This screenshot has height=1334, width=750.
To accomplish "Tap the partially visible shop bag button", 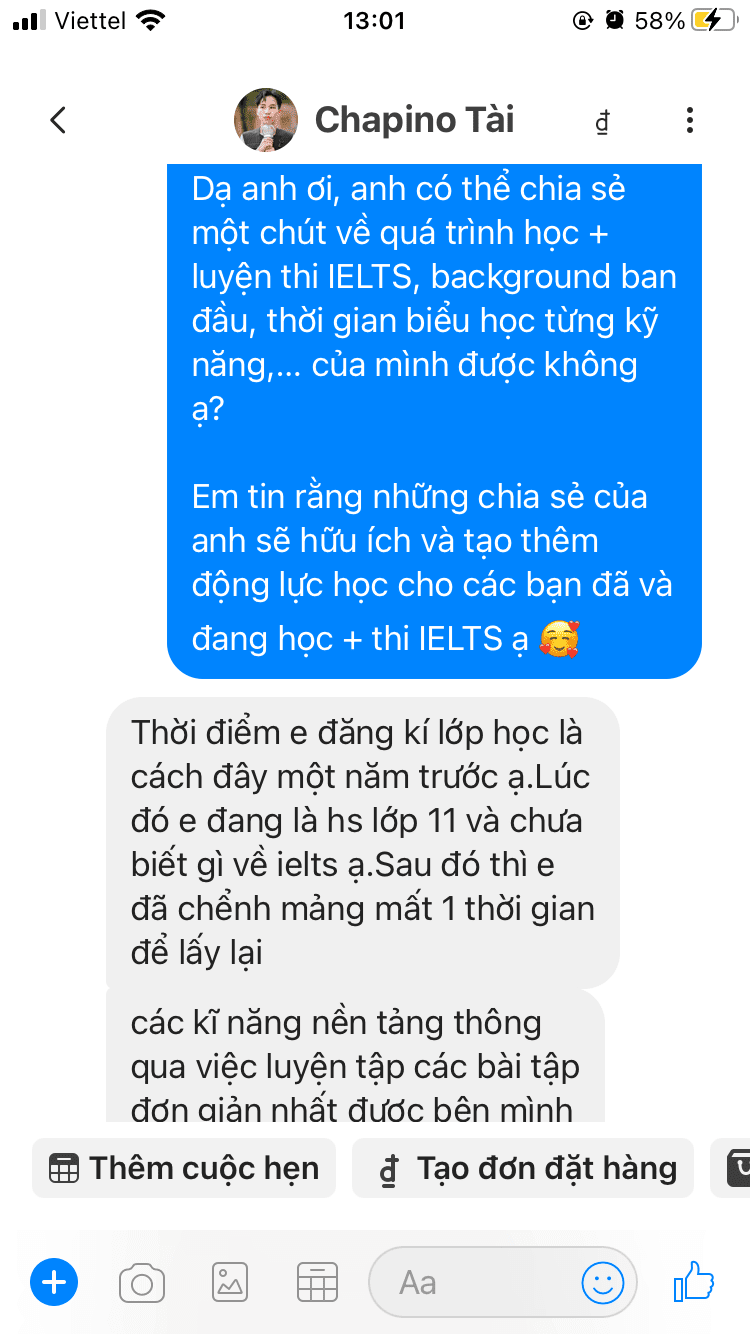I will (731, 1168).
